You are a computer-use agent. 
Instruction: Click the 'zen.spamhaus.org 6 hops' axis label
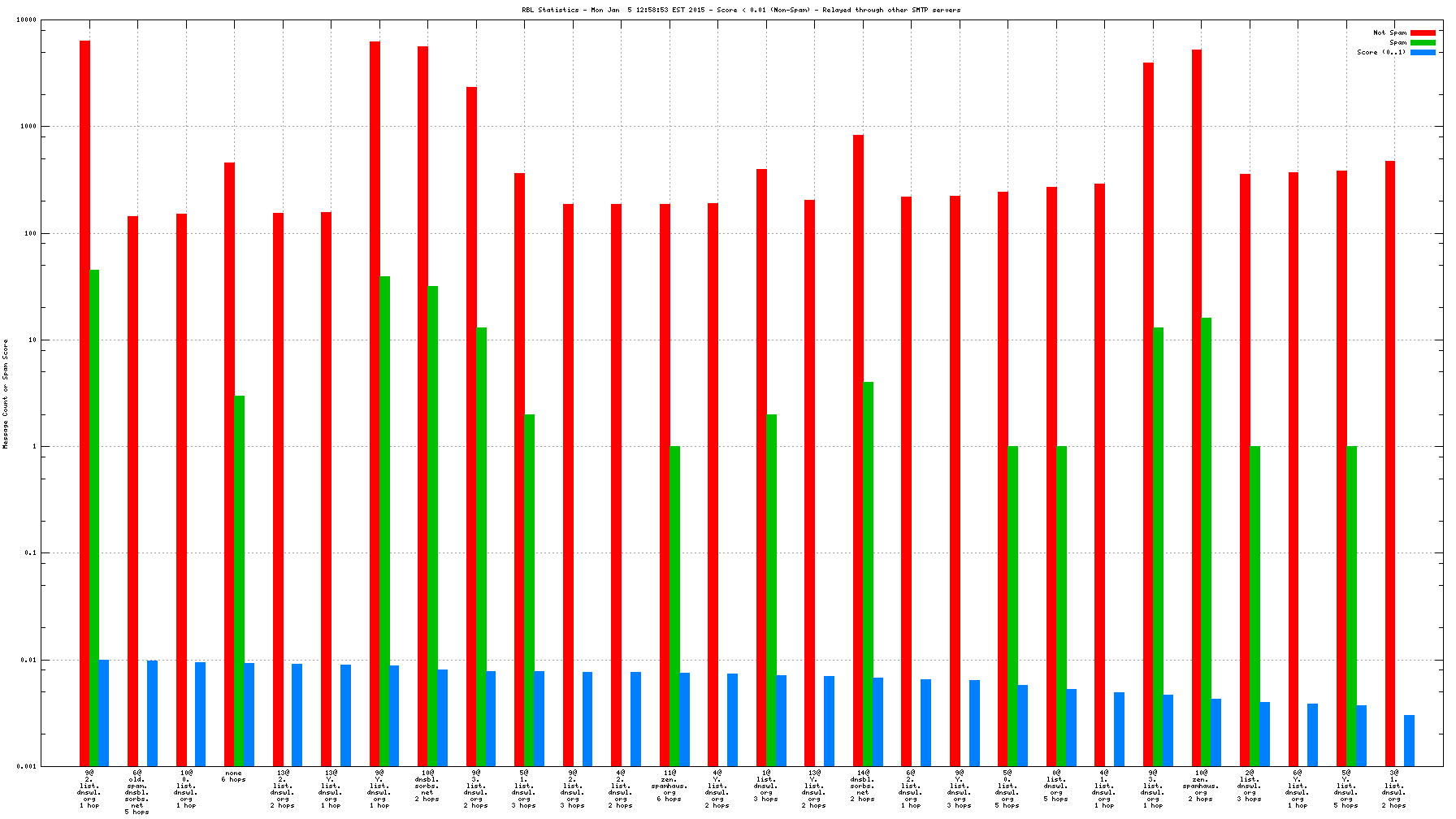point(669,786)
